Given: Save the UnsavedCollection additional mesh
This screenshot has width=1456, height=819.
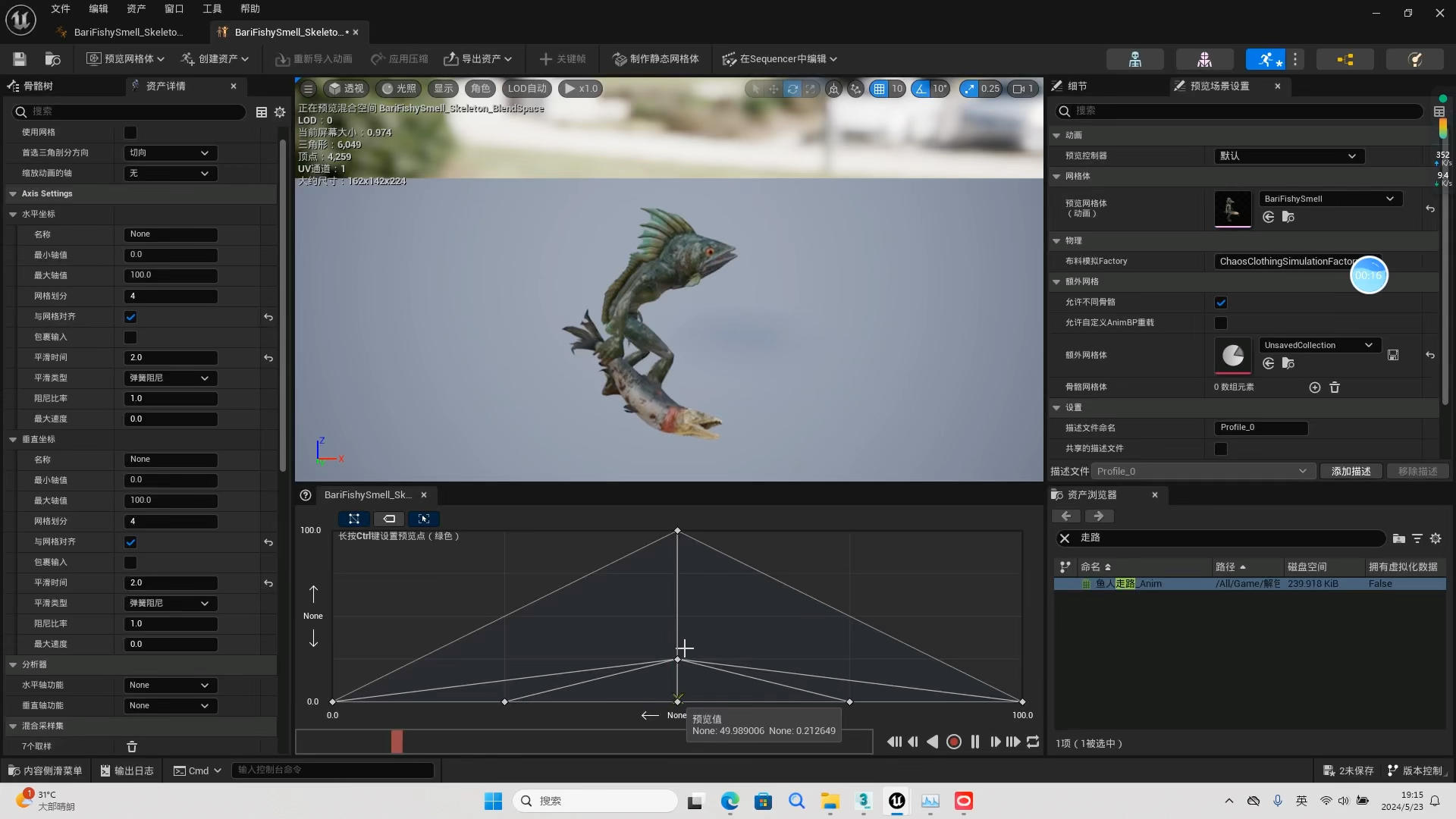Looking at the screenshot, I should tap(1393, 355).
